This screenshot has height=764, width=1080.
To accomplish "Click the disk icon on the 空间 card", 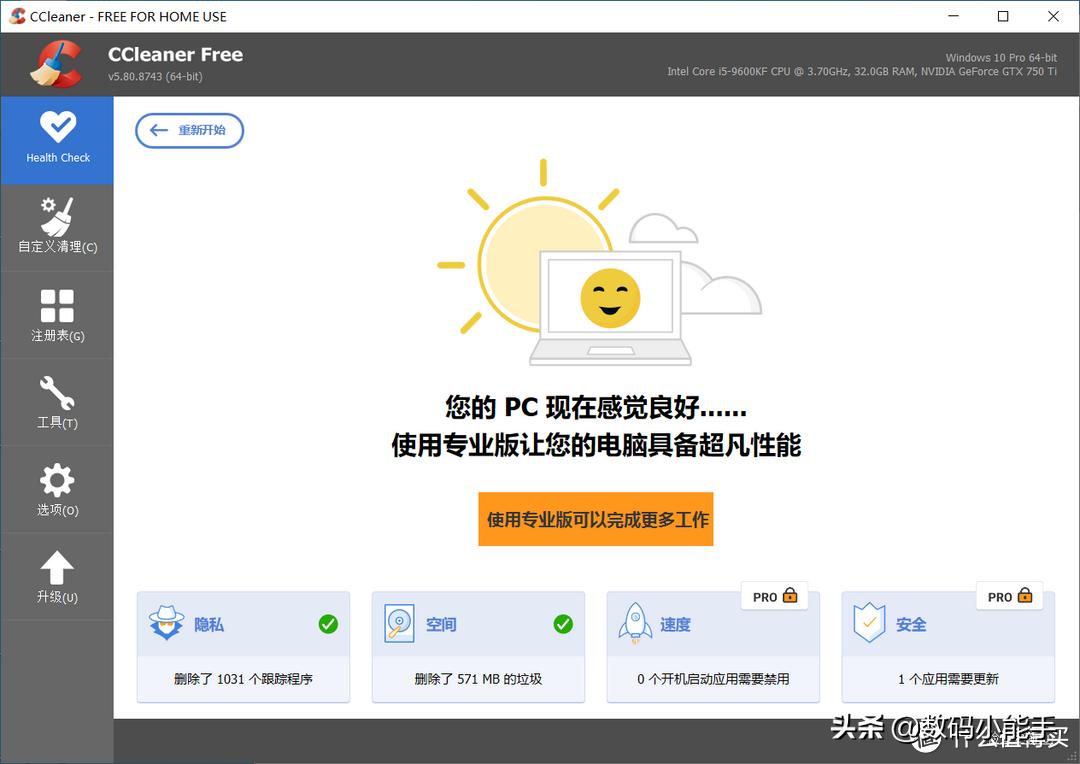I will [402, 623].
